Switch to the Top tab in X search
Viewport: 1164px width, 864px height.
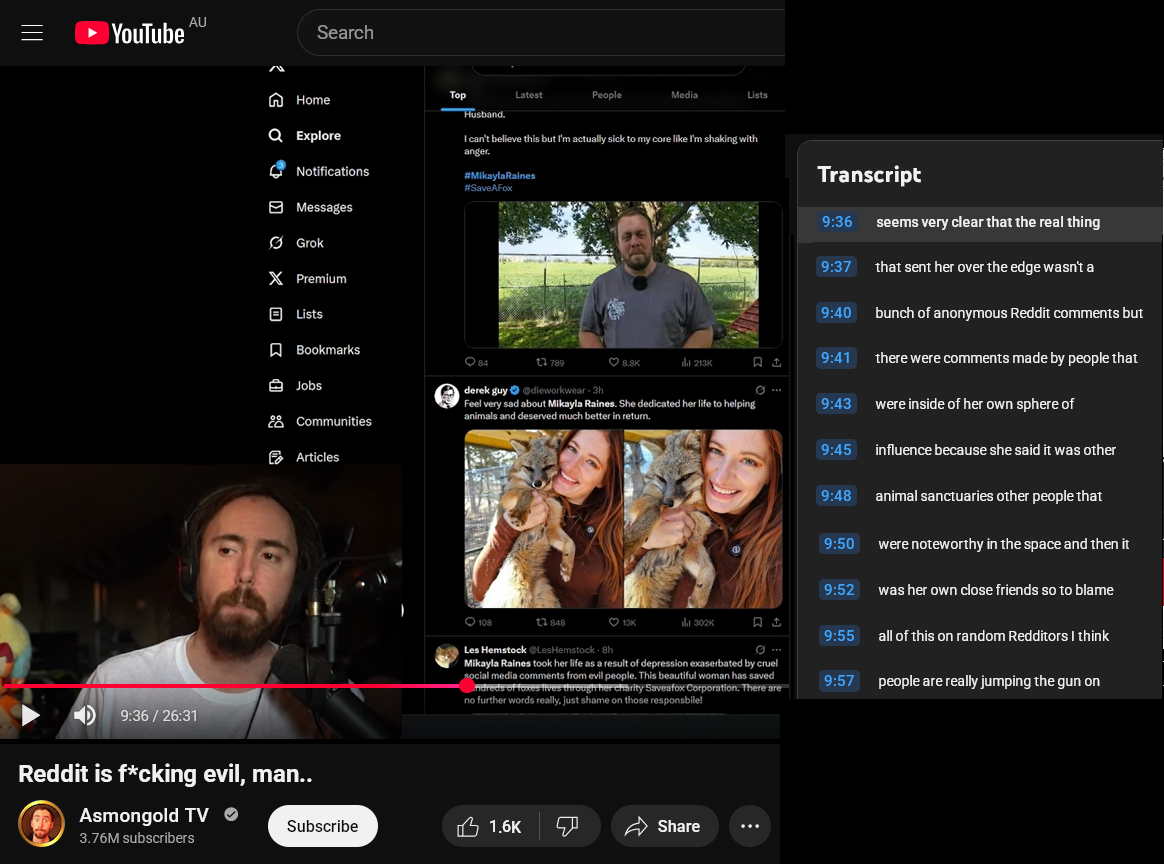457,95
